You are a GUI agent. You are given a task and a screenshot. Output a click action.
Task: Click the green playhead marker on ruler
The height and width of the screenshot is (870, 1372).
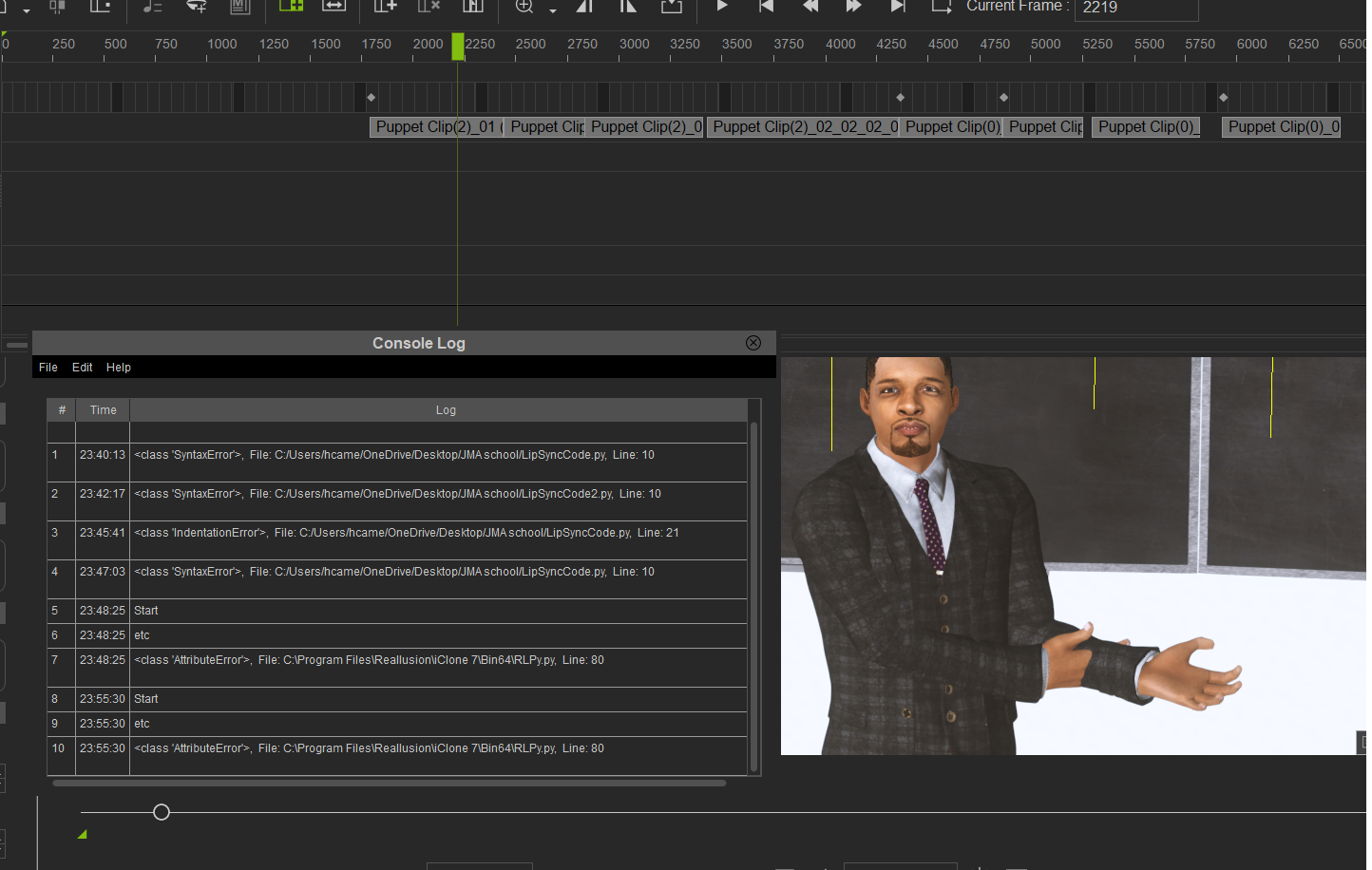(458, 46)
